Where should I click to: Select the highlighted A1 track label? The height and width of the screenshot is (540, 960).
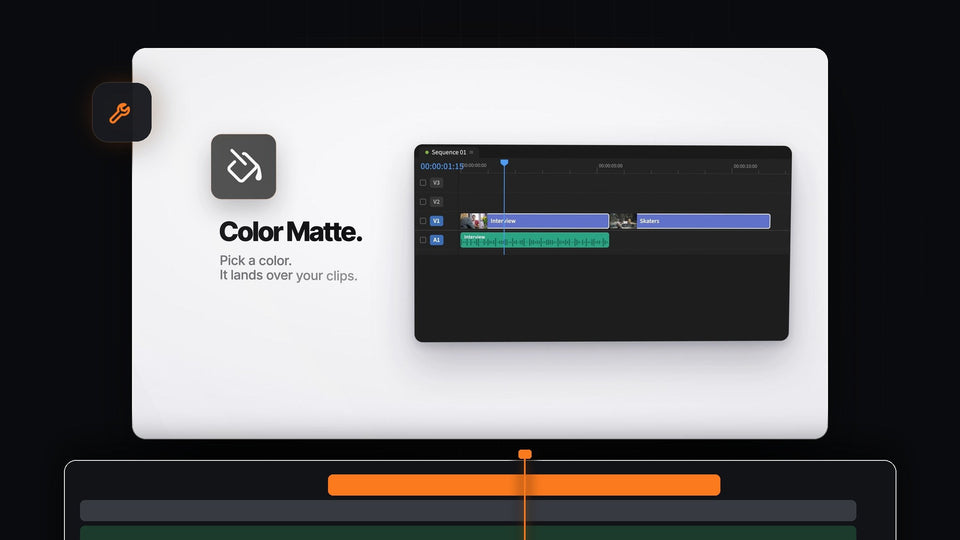437,240
